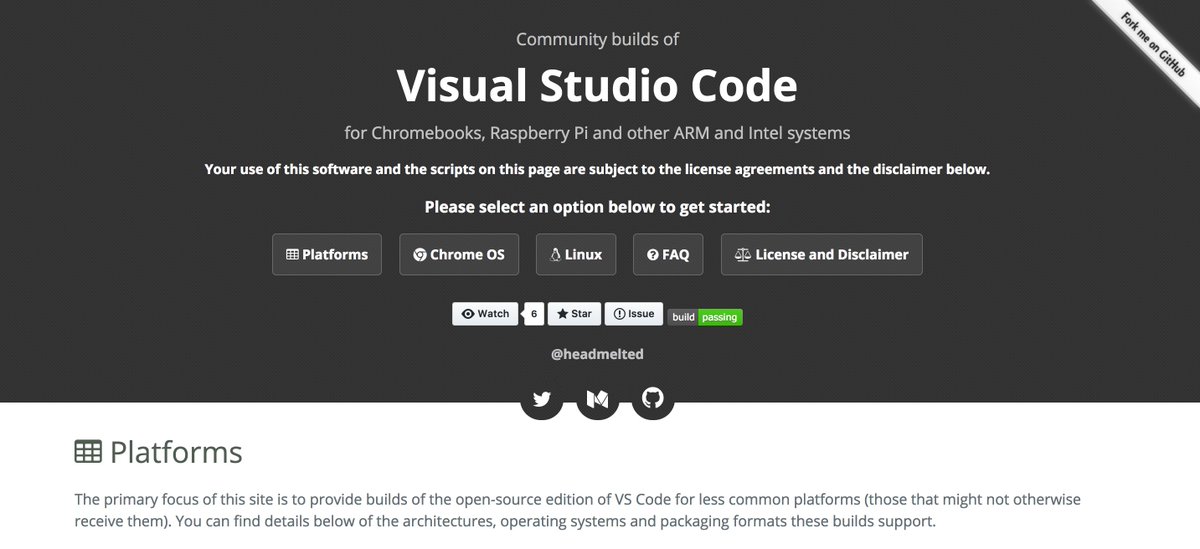Open the Medium round icon
Viewport: 1200px width, 549px height.
pos(598,399)
